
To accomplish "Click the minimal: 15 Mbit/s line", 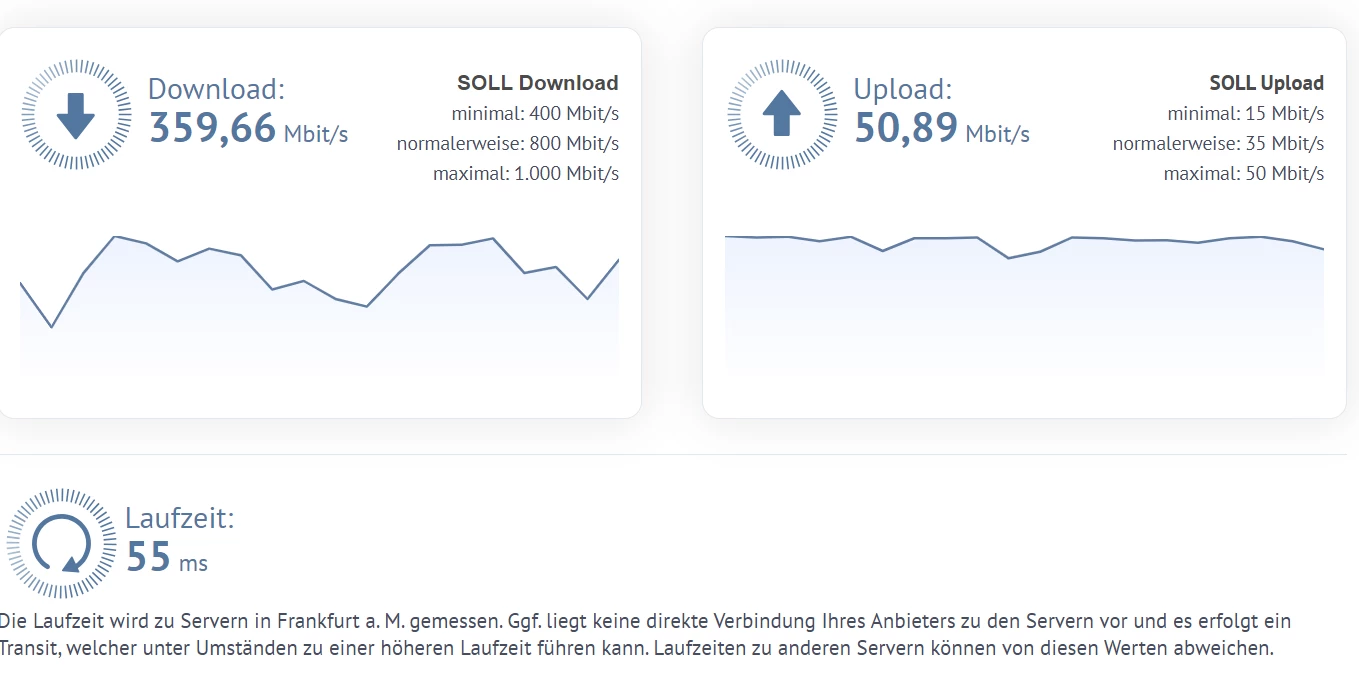I will (x=1245, y=114).
